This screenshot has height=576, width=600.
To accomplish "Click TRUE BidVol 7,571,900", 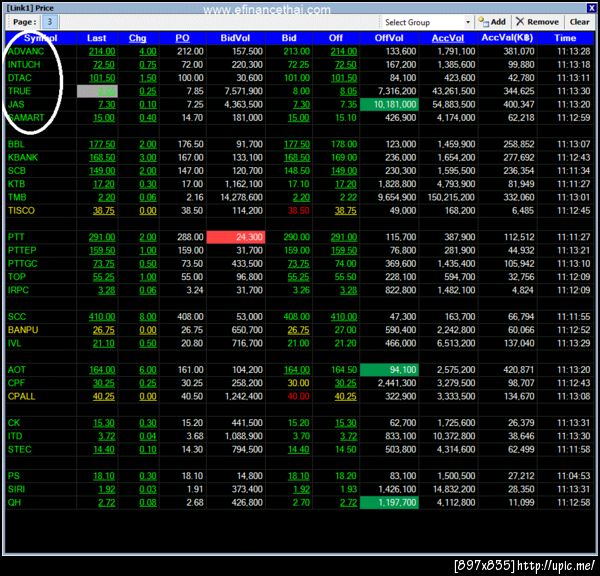I will point(243,91).
